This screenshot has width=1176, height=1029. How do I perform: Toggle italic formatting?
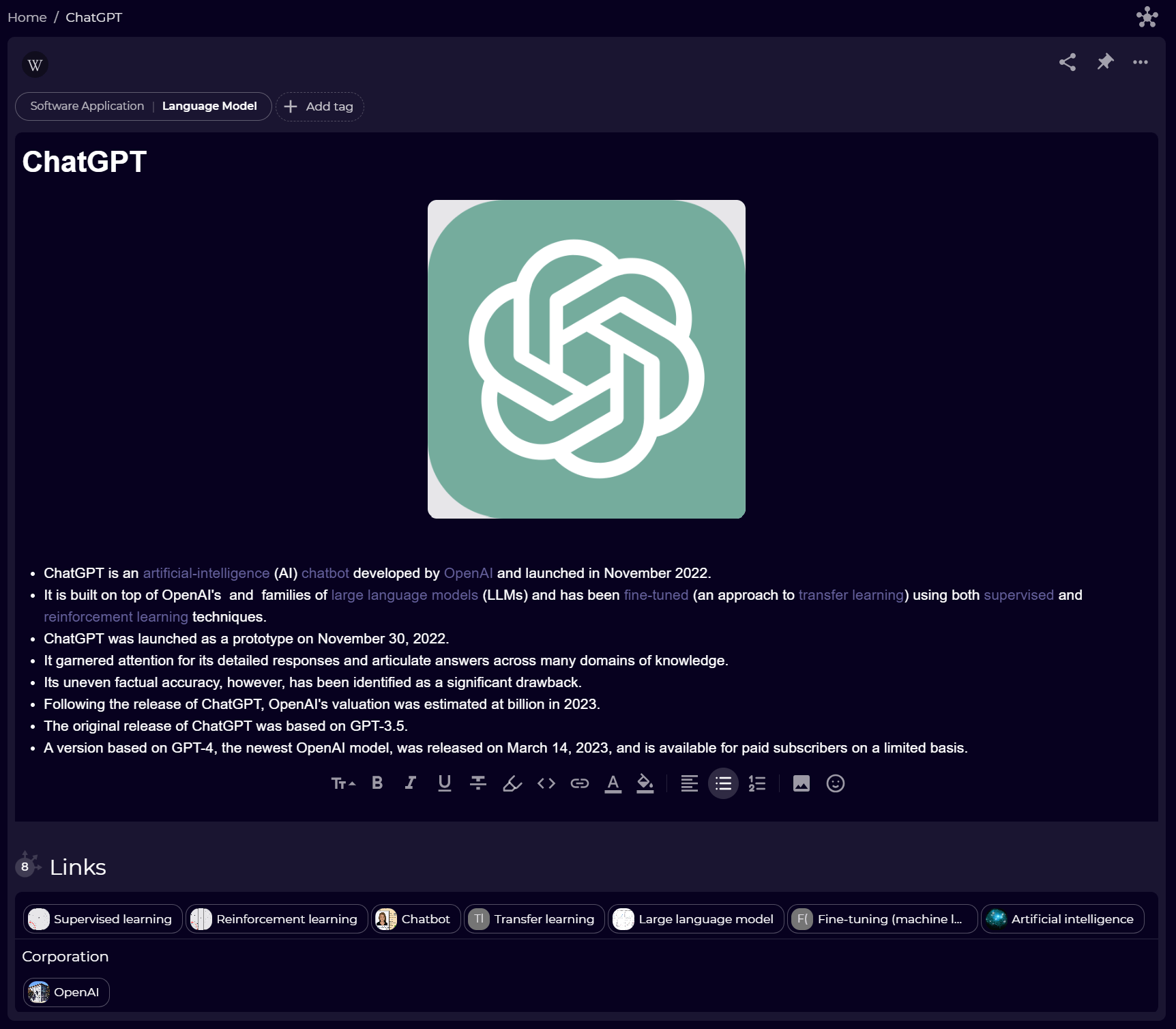click(x=410, y=783)
